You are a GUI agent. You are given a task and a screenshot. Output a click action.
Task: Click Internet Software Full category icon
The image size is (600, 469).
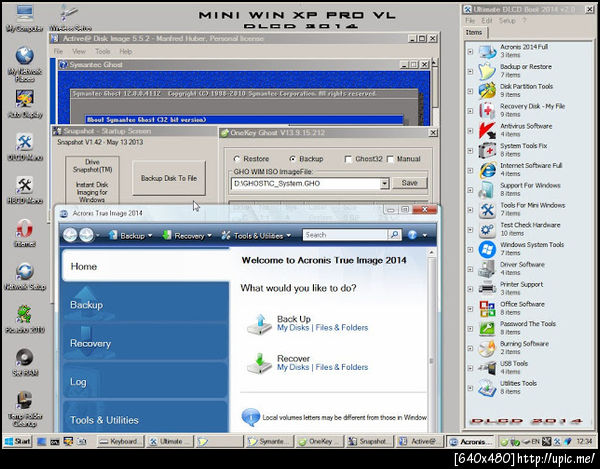point(487,170)
